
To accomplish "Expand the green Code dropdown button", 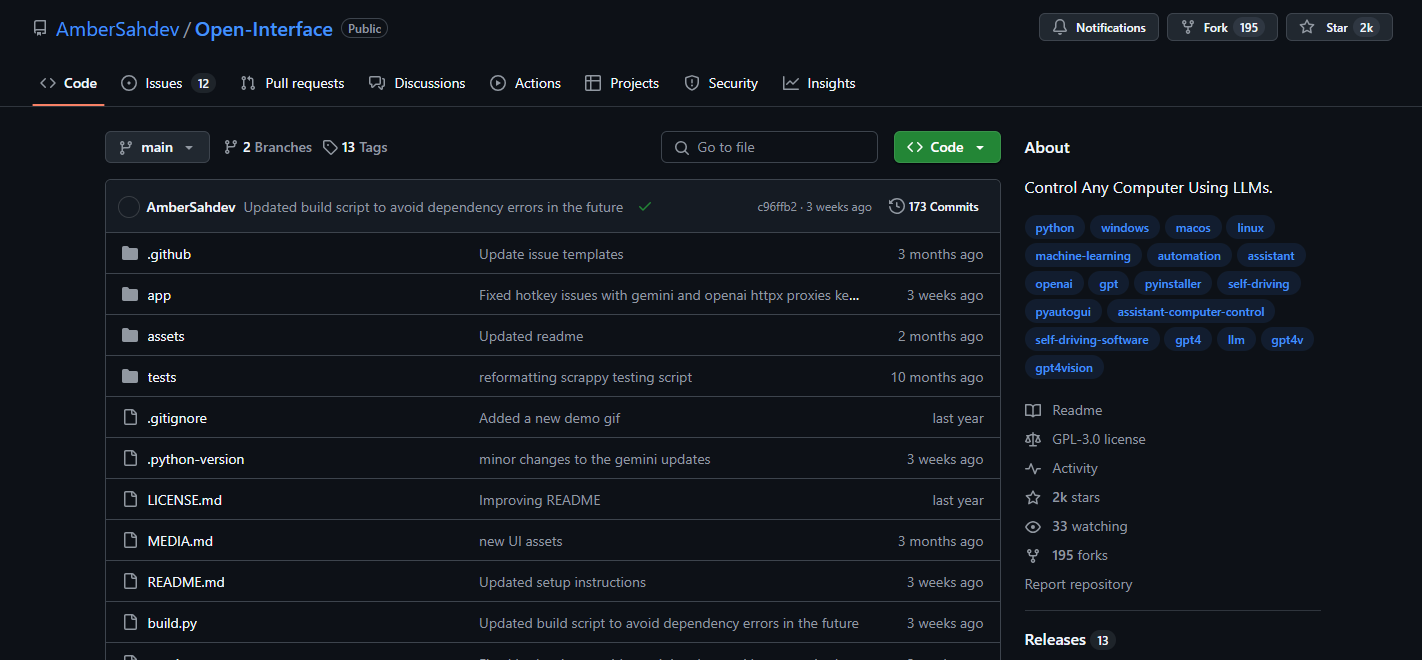I will coord(947,147).
